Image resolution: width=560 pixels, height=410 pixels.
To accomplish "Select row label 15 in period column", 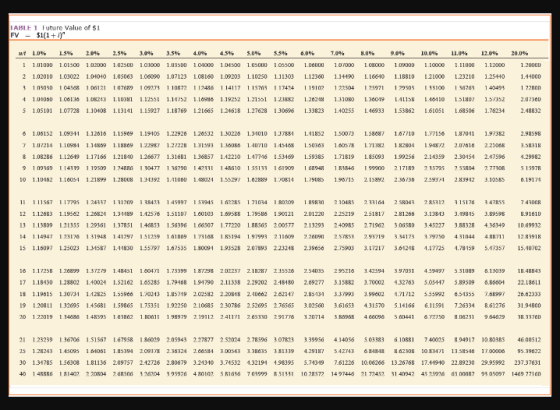I will [23, 248].
